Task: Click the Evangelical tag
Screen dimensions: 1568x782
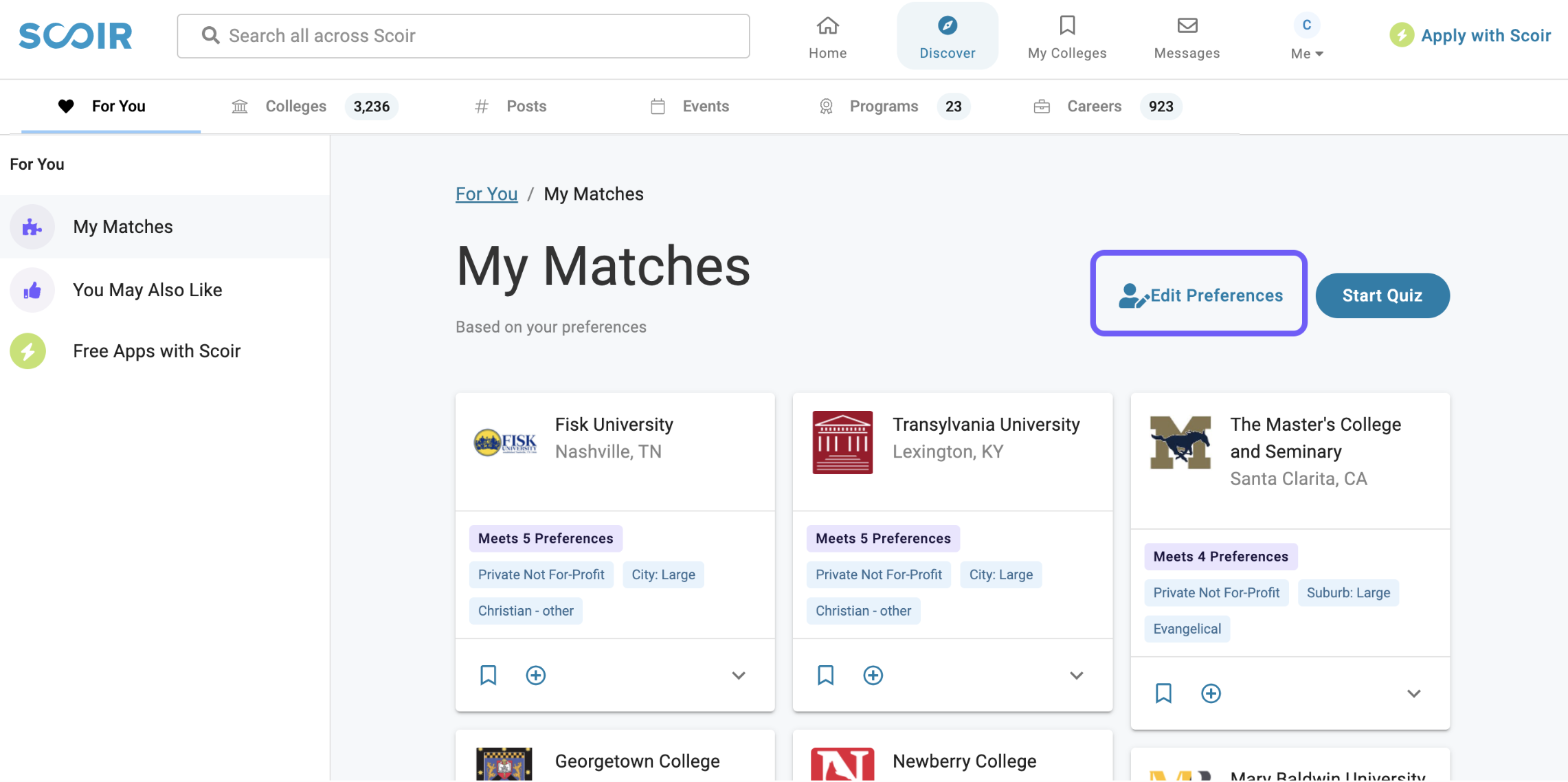Action: [x=1187, y=629]
